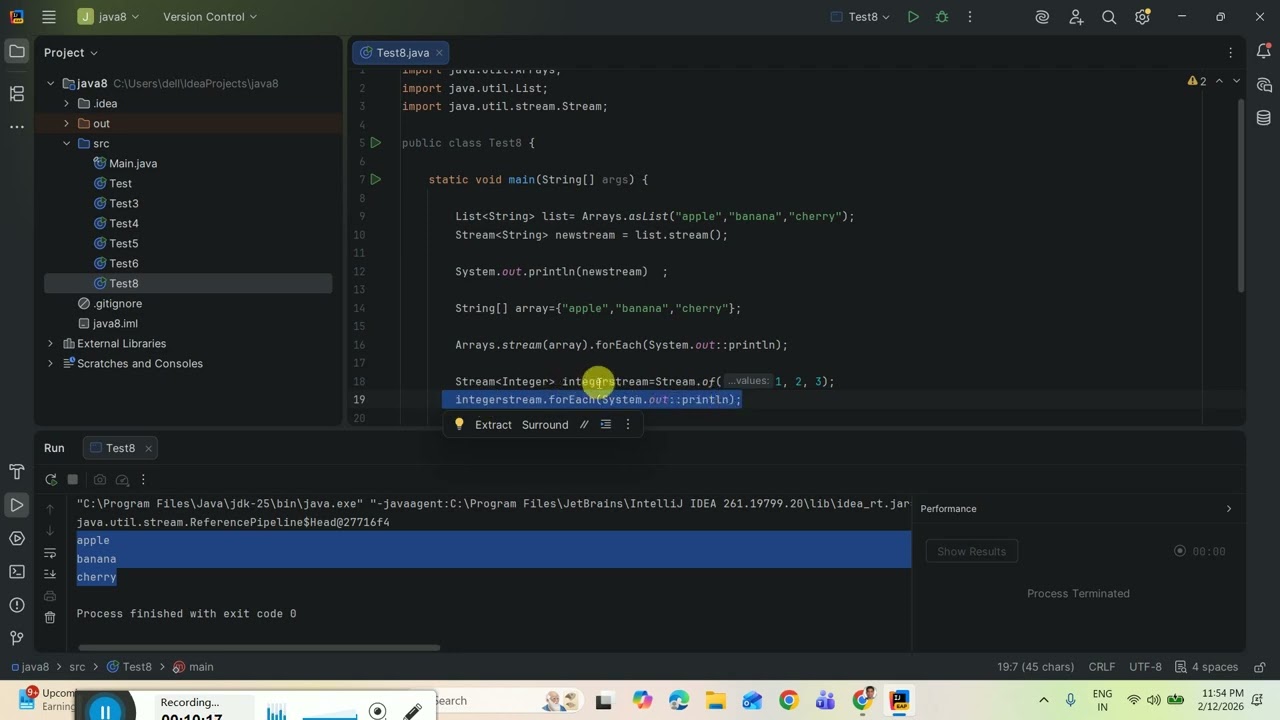Run the Test8 configuration from the top toolbar
The height and width of the screenshot is (720, 1280).
[x=913, y=17]
